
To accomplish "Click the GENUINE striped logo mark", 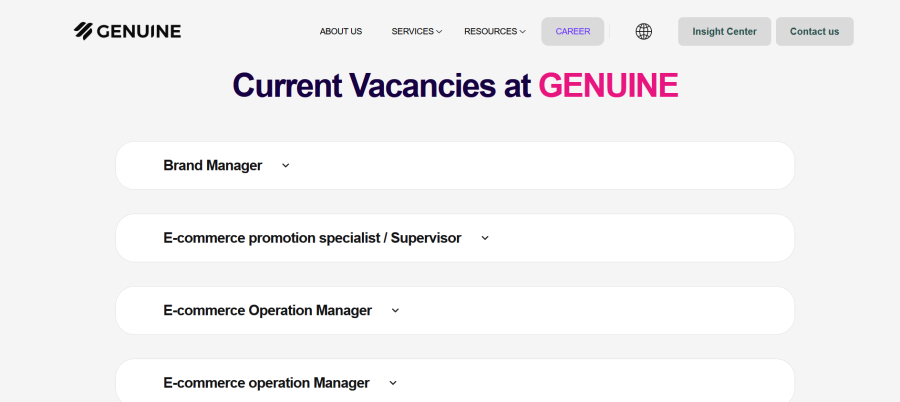I will coord(83,31).
